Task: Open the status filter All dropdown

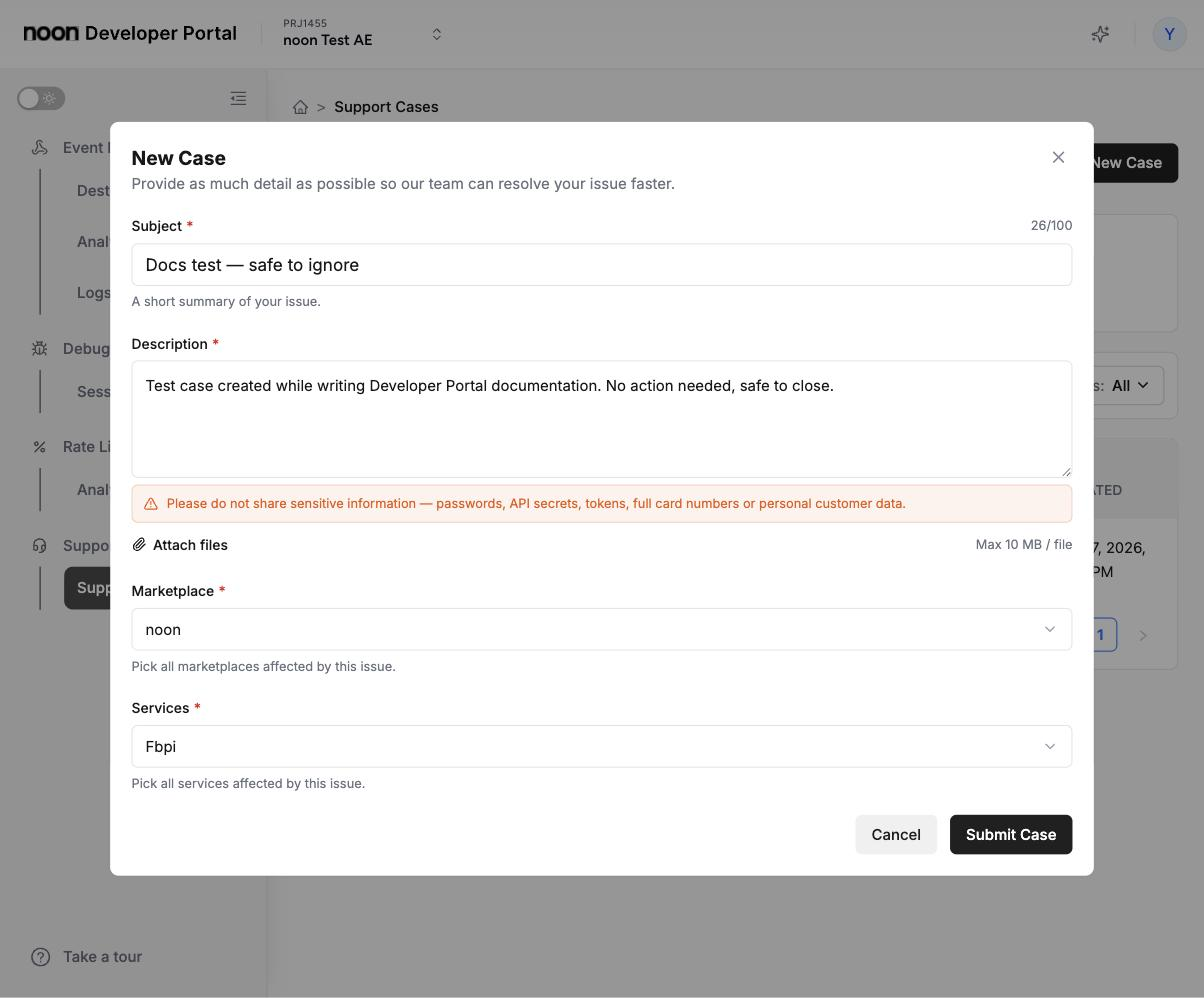Action: (1130, 385)
